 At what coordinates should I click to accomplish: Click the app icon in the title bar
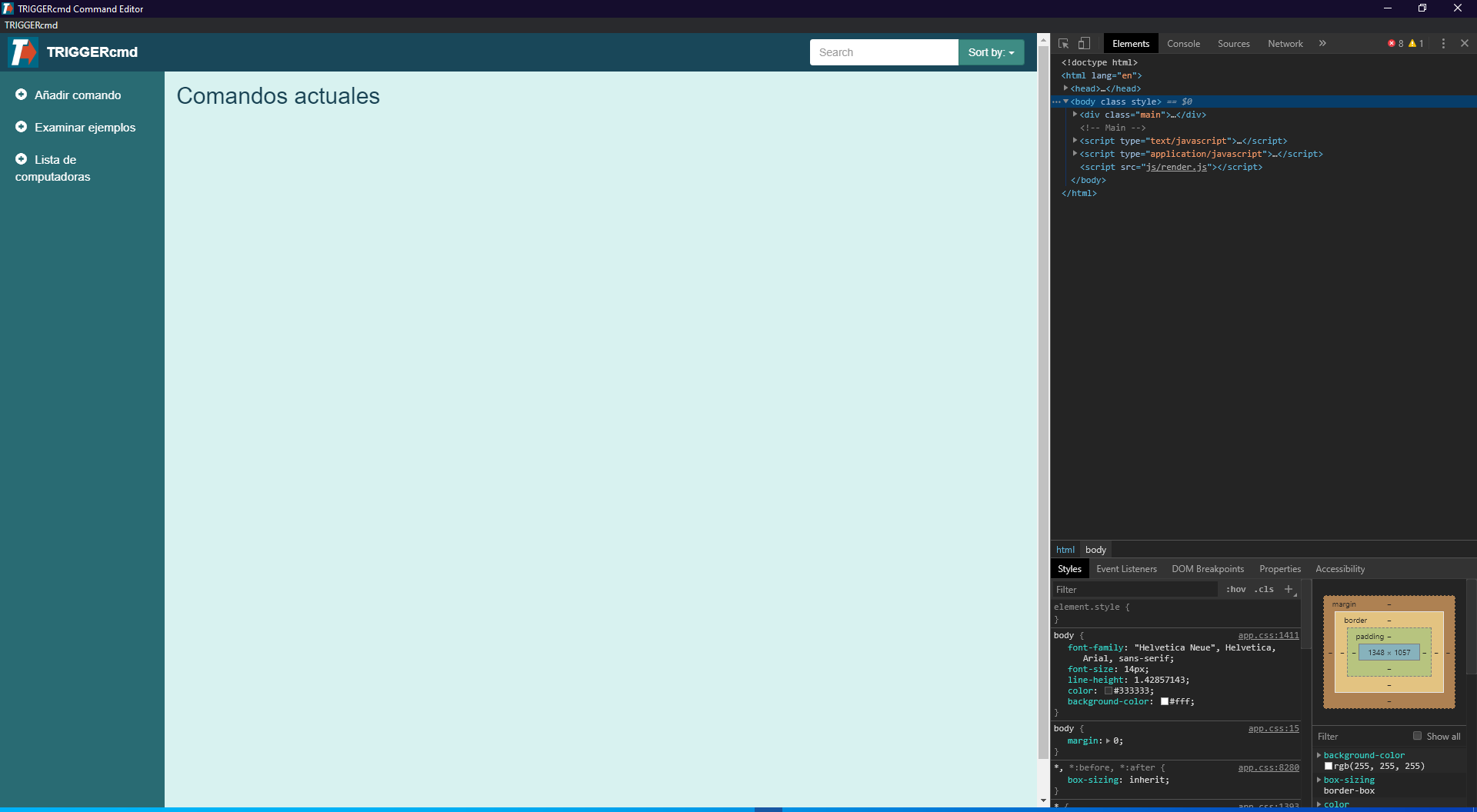pos(8,8)
